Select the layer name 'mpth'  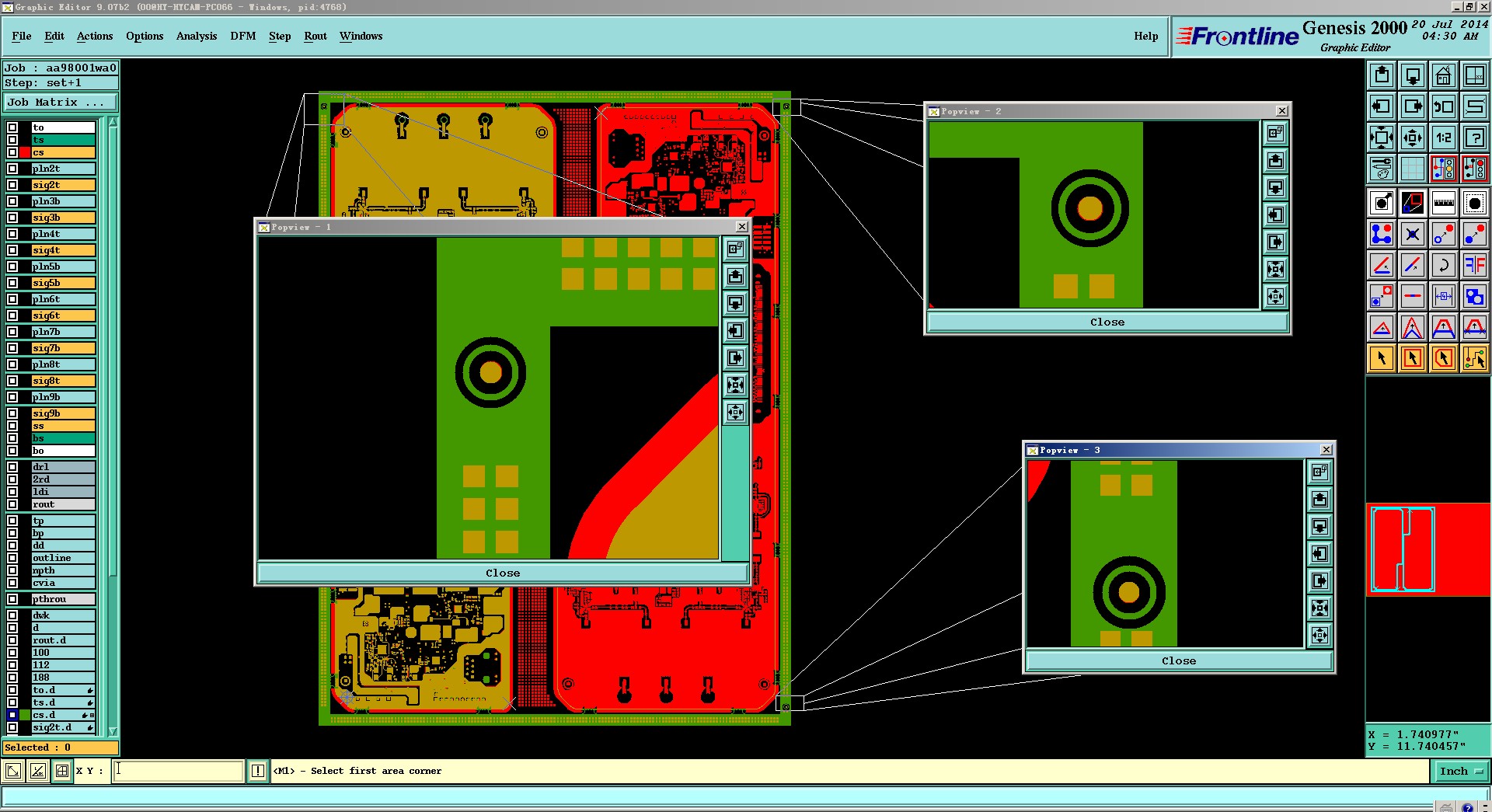coord(63,570)
